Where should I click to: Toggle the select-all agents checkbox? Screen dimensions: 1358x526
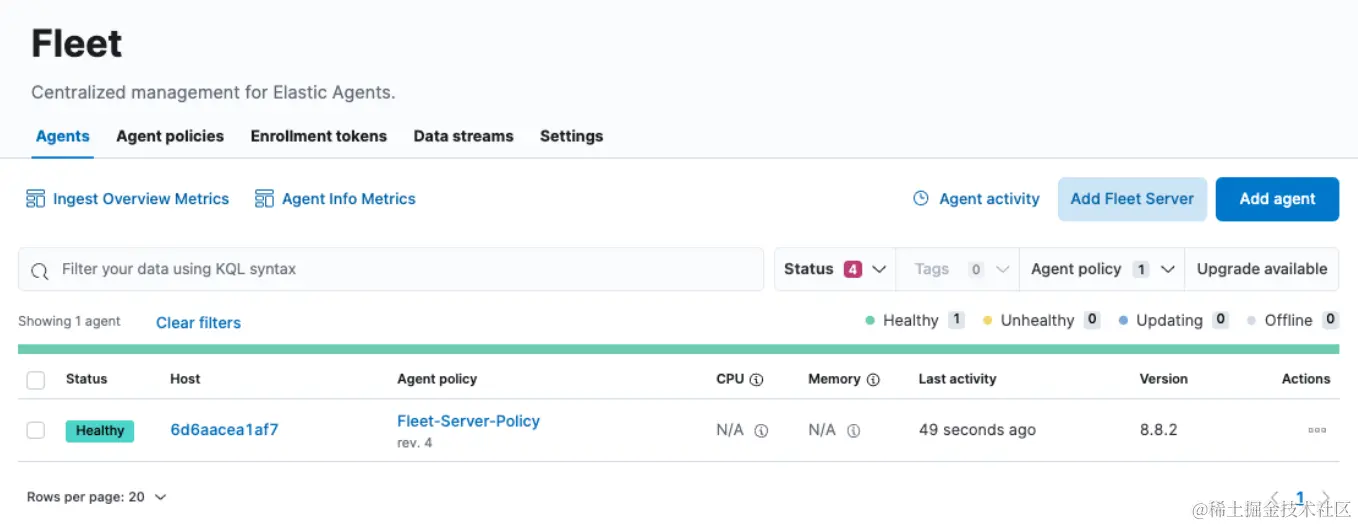[x=36, y=380]
